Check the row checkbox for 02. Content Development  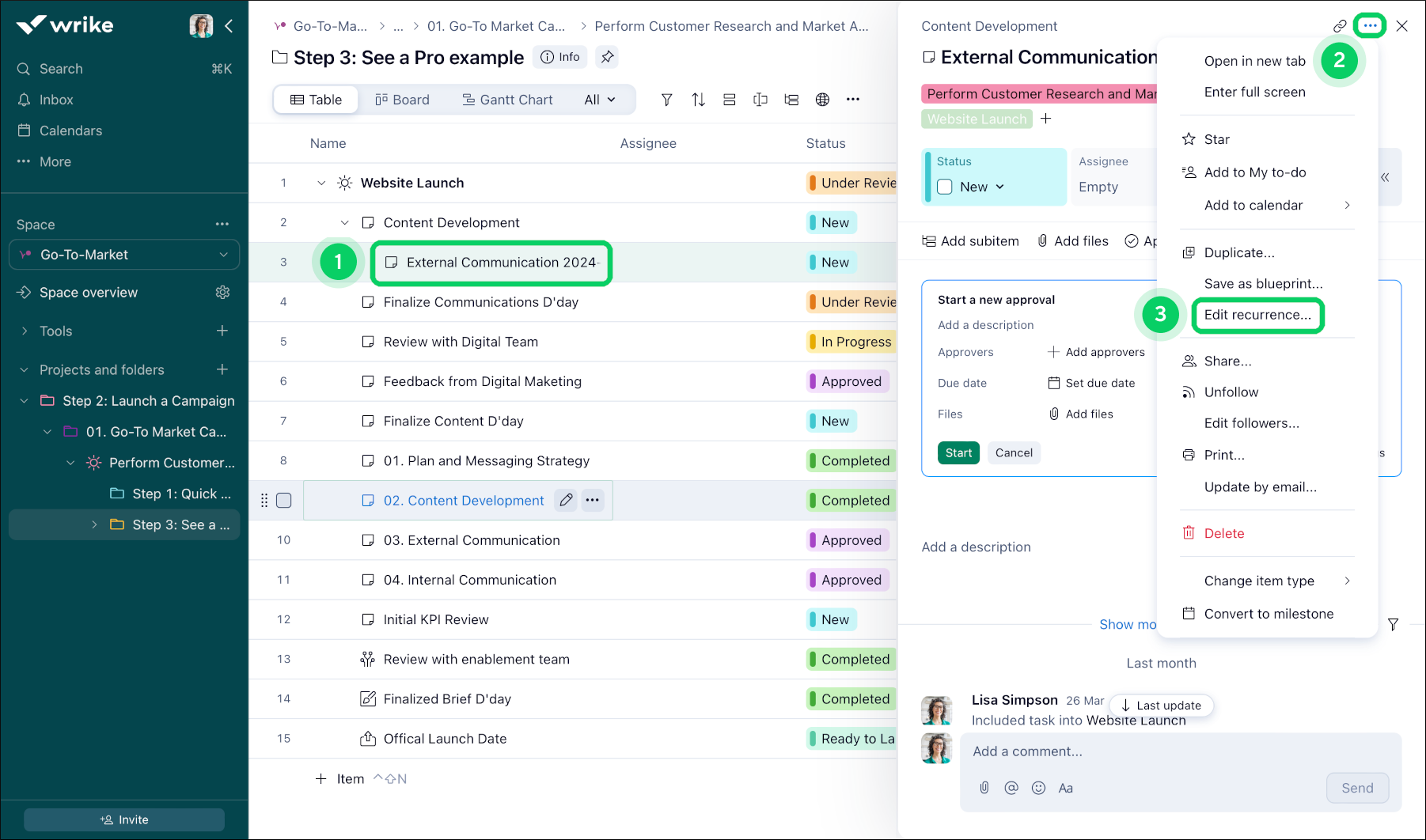point(284,501)
